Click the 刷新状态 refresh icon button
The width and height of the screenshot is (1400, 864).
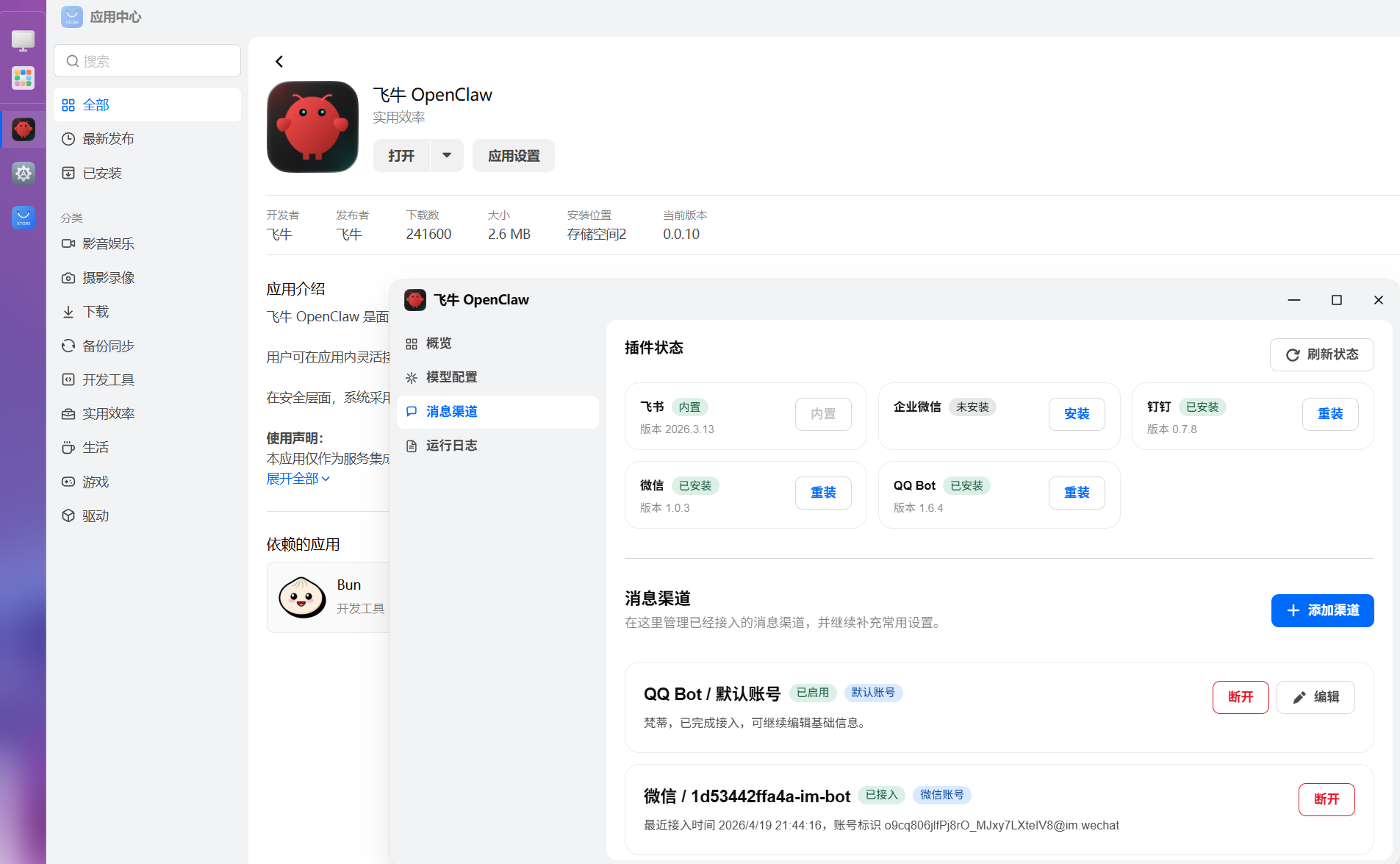point(1321,354)
